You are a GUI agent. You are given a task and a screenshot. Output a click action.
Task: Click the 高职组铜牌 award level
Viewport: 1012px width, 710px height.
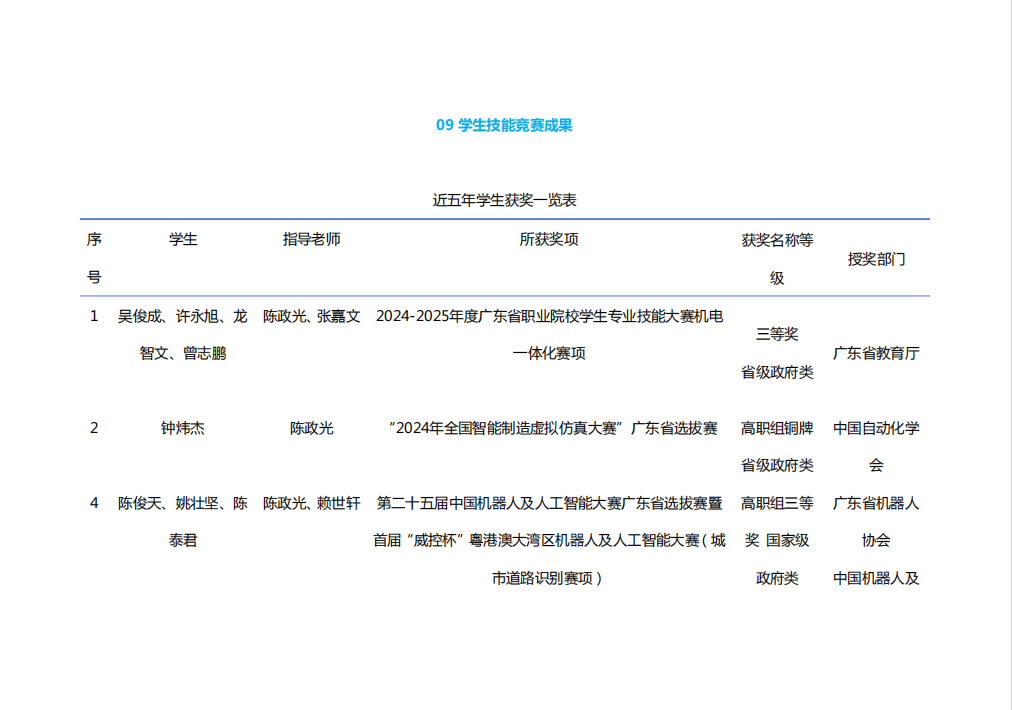776,428
